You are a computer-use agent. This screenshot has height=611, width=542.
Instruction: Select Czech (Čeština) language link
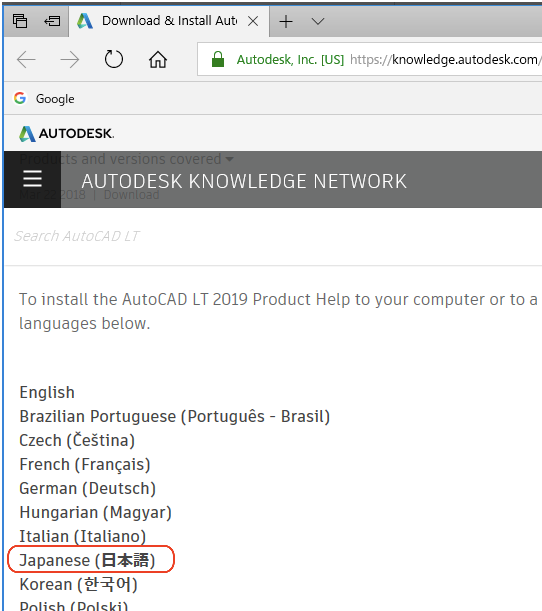pos(77,440)
